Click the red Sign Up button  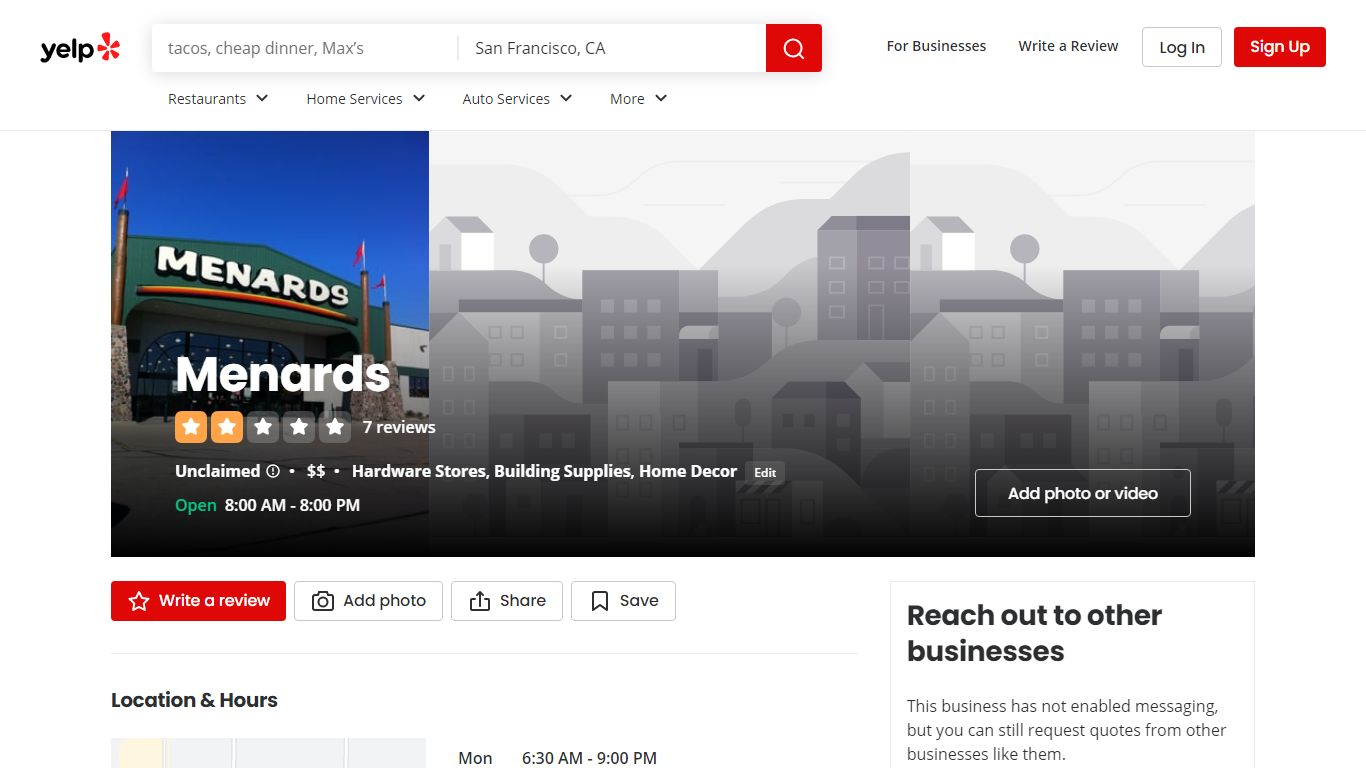pos(1280,47)
